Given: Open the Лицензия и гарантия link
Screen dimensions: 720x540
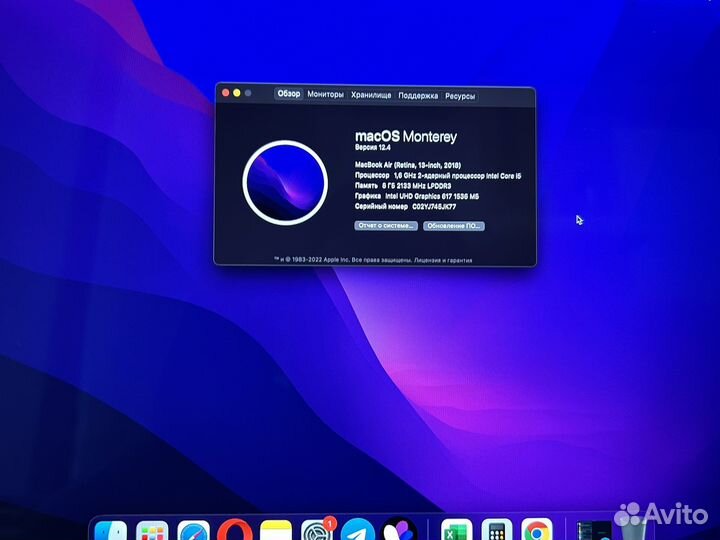Looking at the screenshot, I should pyautogui.click(x=443, y=260).
